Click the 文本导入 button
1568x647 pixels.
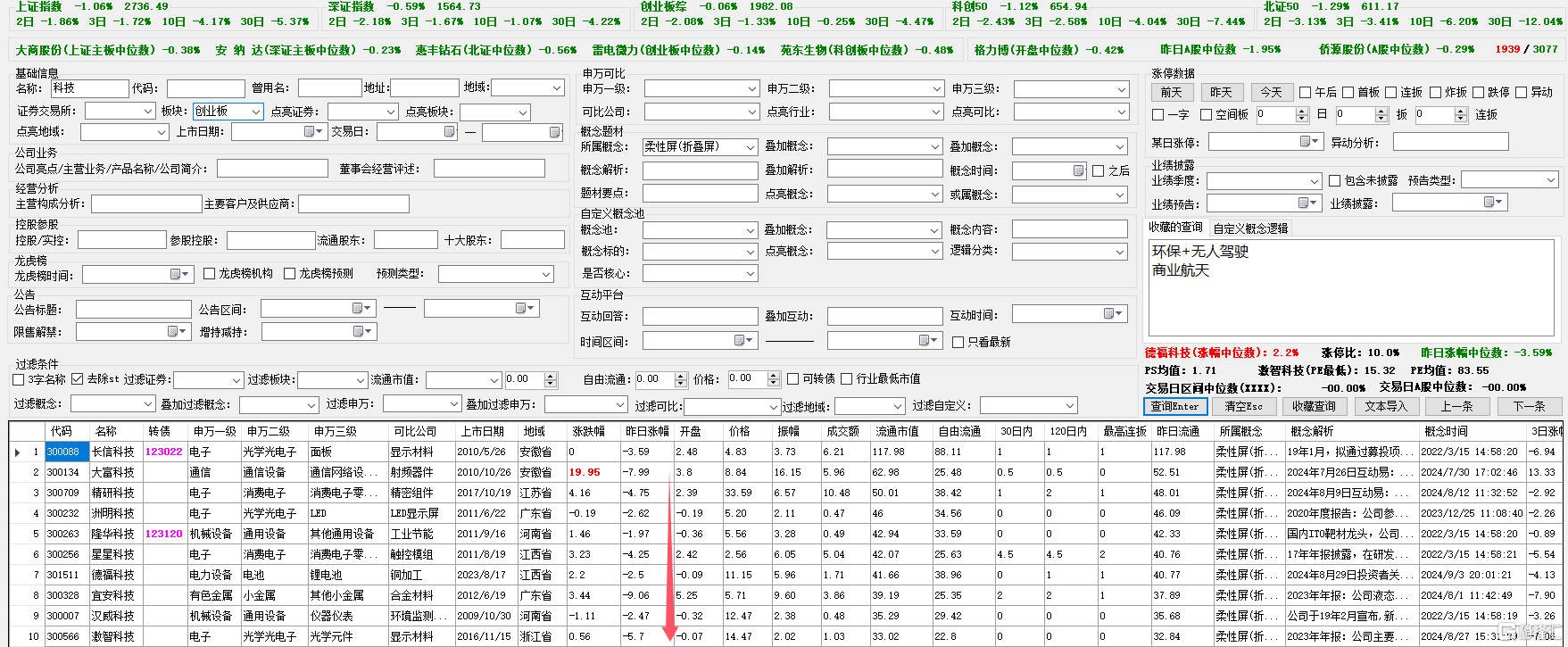click(1386, 406)
